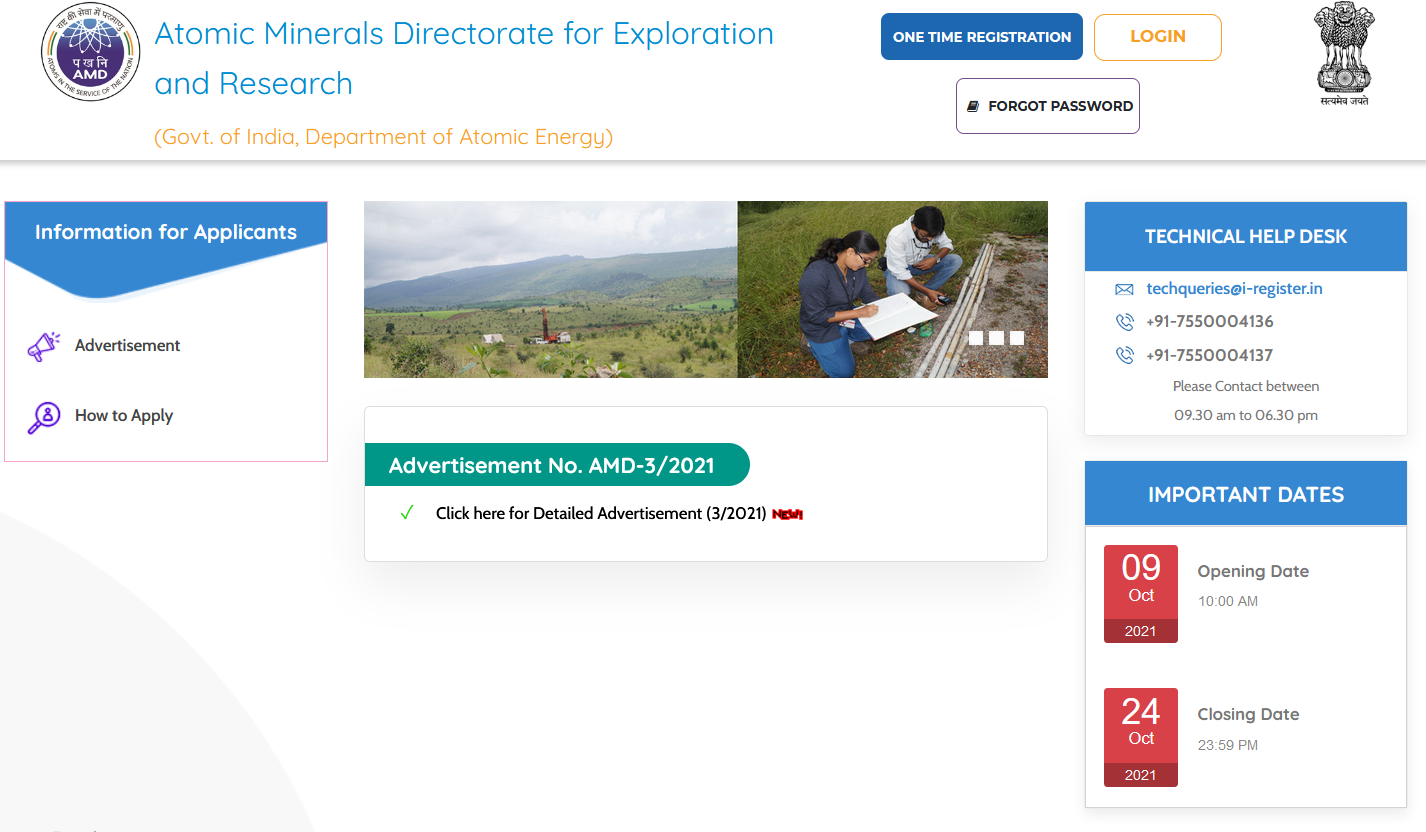Click the Information for Applicants header
1426x832 pixels.
coord(166,232)
